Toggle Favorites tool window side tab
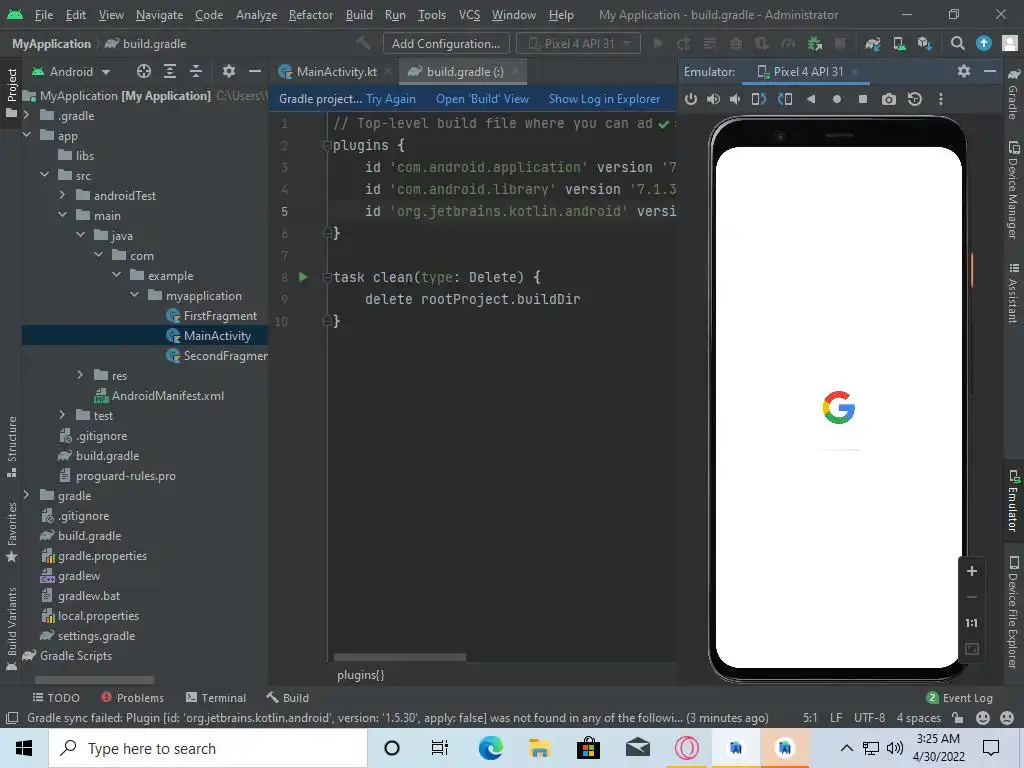The height and width of the screenshot is (768, 1024). click(x=11, y=532)
